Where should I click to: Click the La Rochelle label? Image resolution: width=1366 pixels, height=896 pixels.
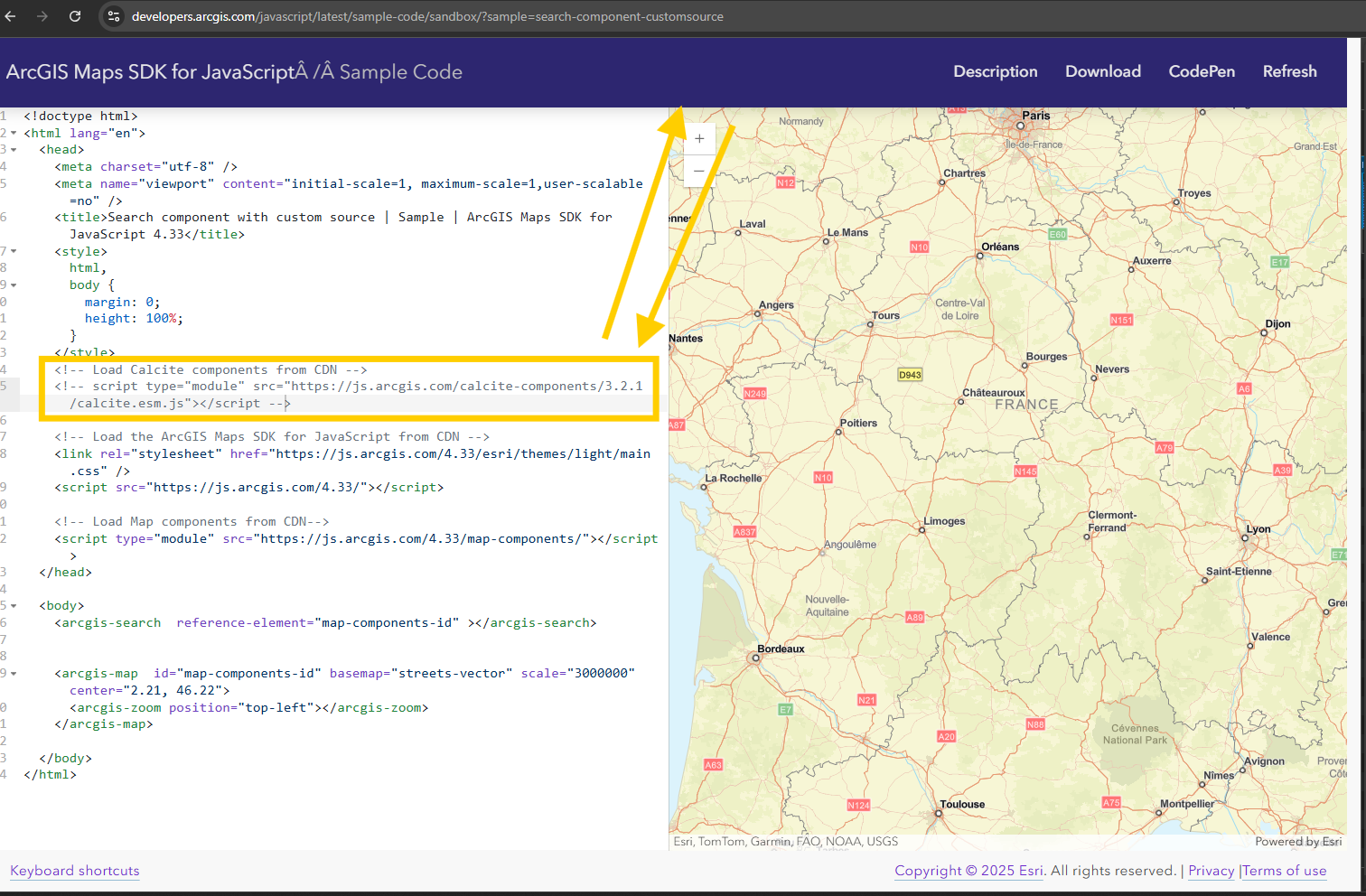[x=734, y=479]
